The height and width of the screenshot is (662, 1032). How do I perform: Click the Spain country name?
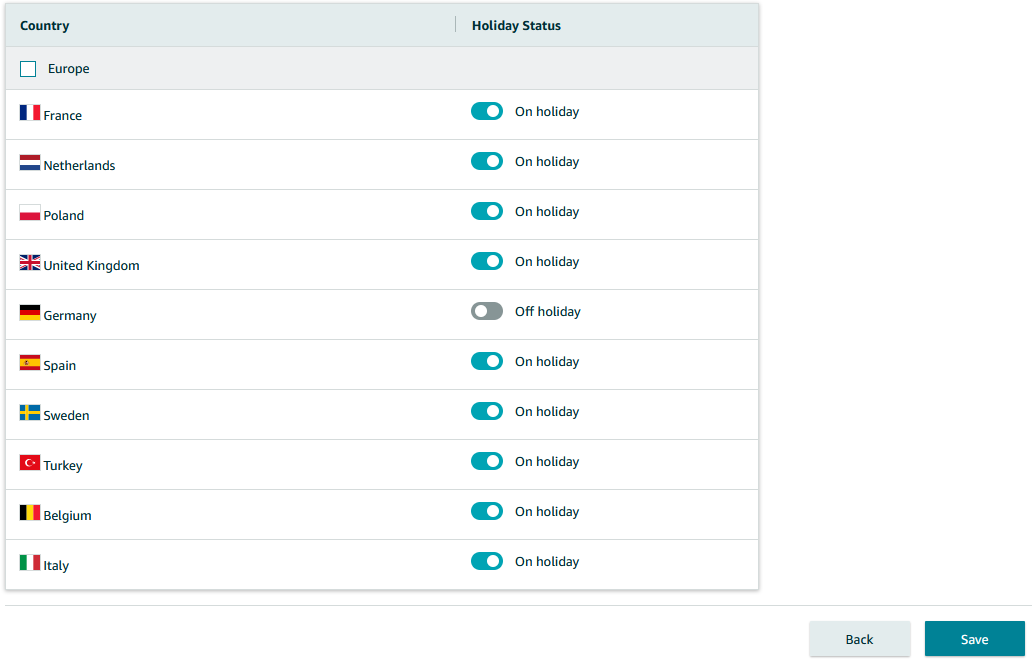[x=59, y=366]
